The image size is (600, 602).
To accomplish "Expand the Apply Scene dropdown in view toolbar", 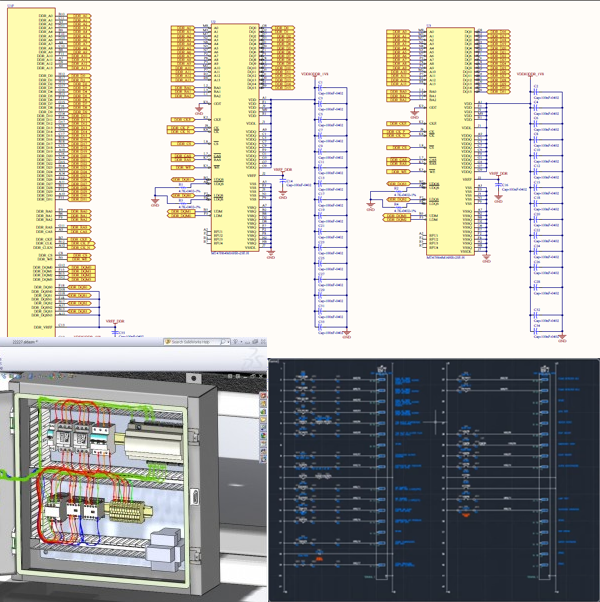I will [64, 376].
